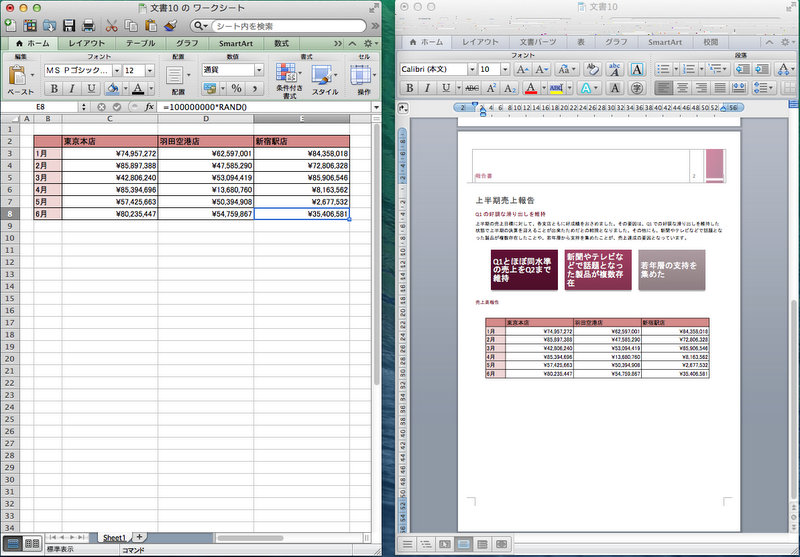This screenshot has width=800, height=557.
Task: Open Excel fill color dropdown arrow
Action: [126, 89]
